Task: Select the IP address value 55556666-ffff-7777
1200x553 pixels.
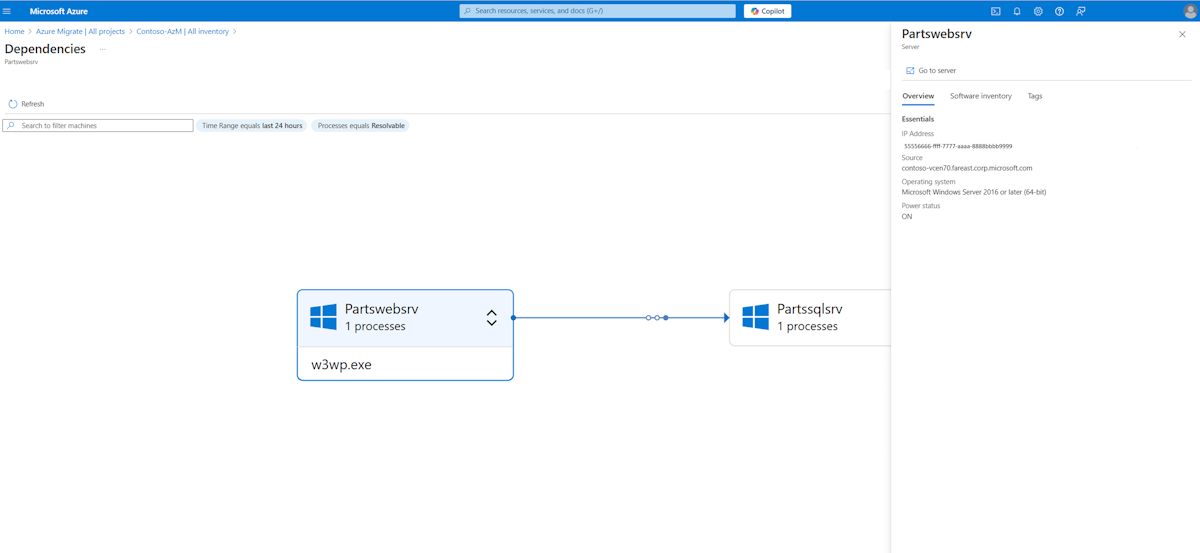Action: pos(958,146)
